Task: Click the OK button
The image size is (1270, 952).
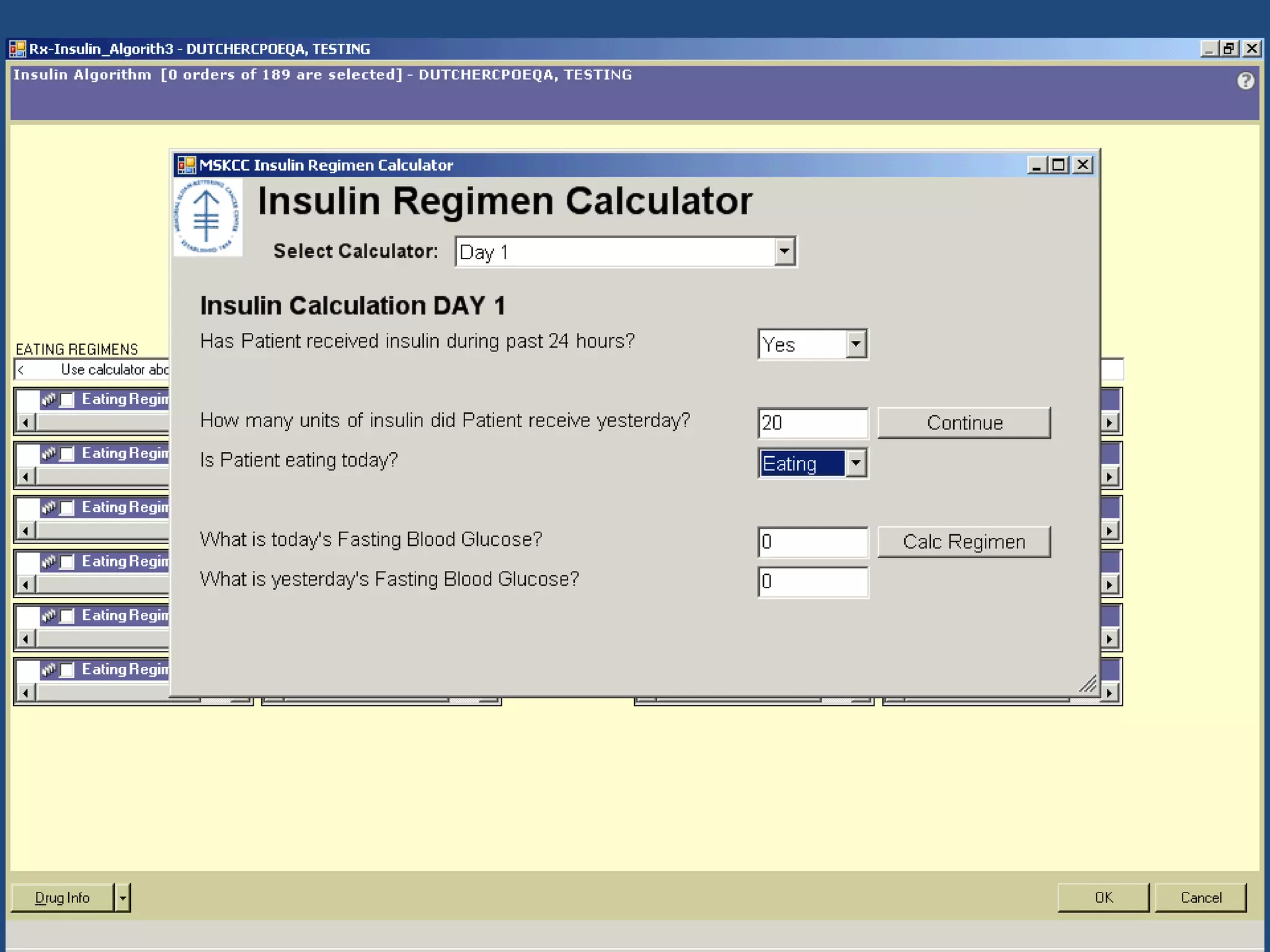Action: 1103,897
